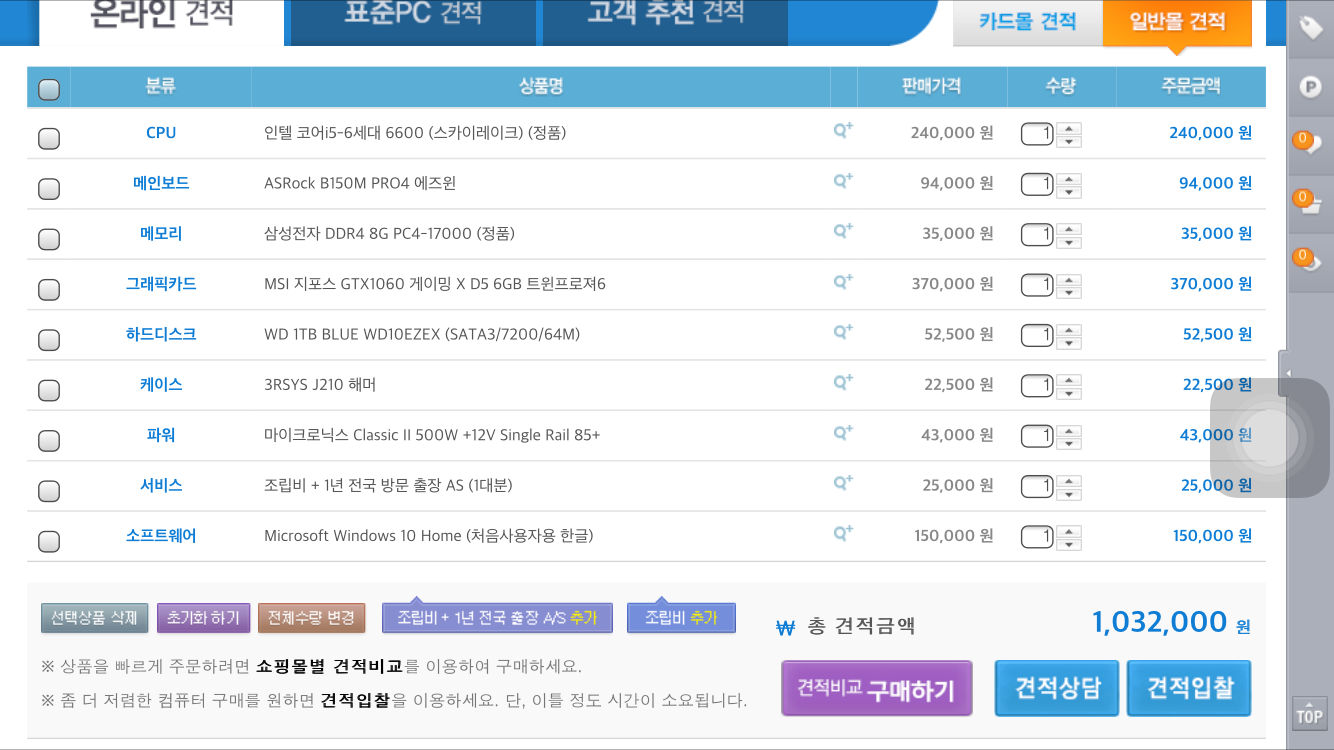Open the CPU category link
The height and width of the screenshot is (750, 1334).
pos(161,133)
